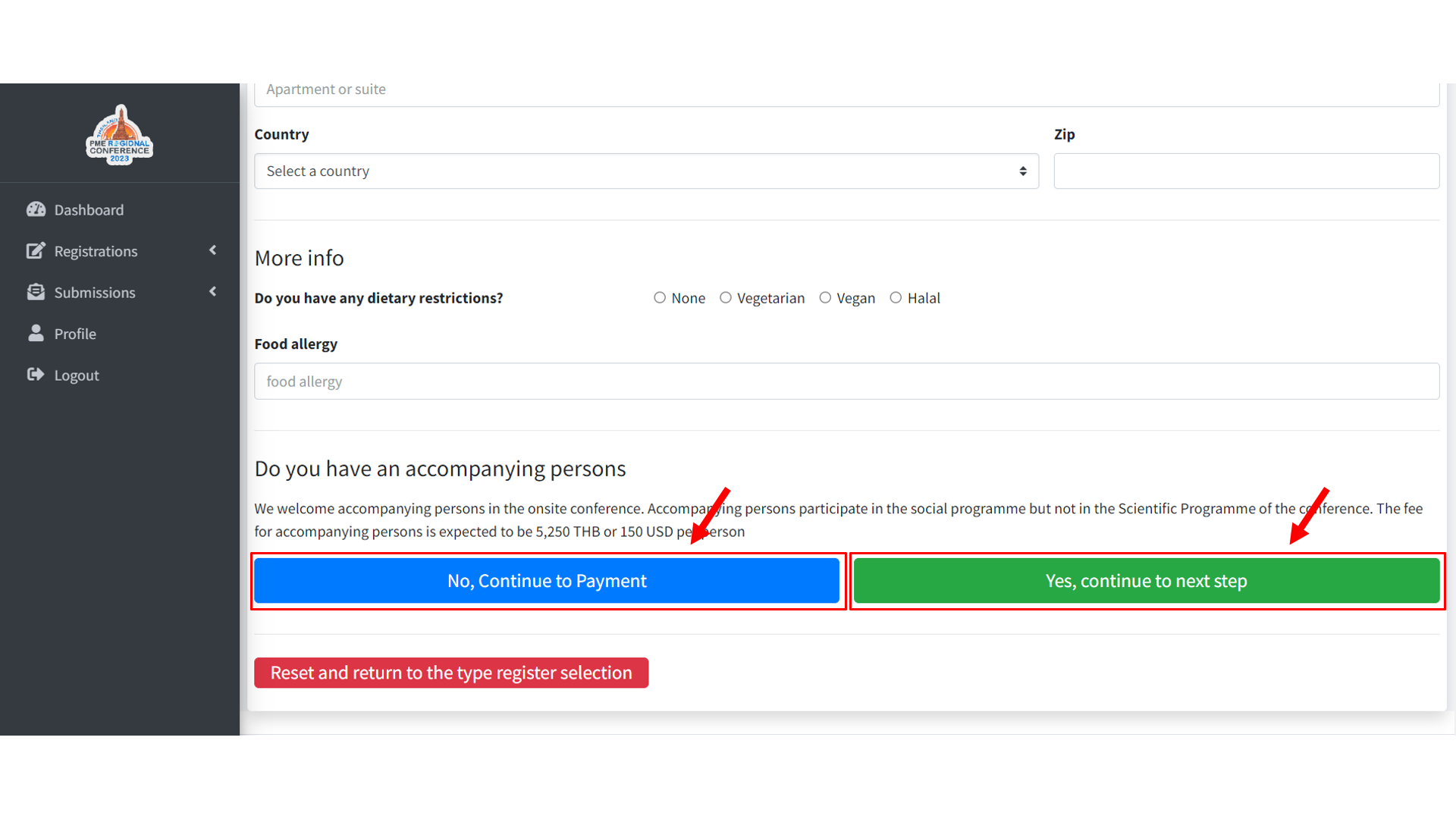Select the None dietary restriction
Viewport: 1456px width, 819px height.
(660, 298)
